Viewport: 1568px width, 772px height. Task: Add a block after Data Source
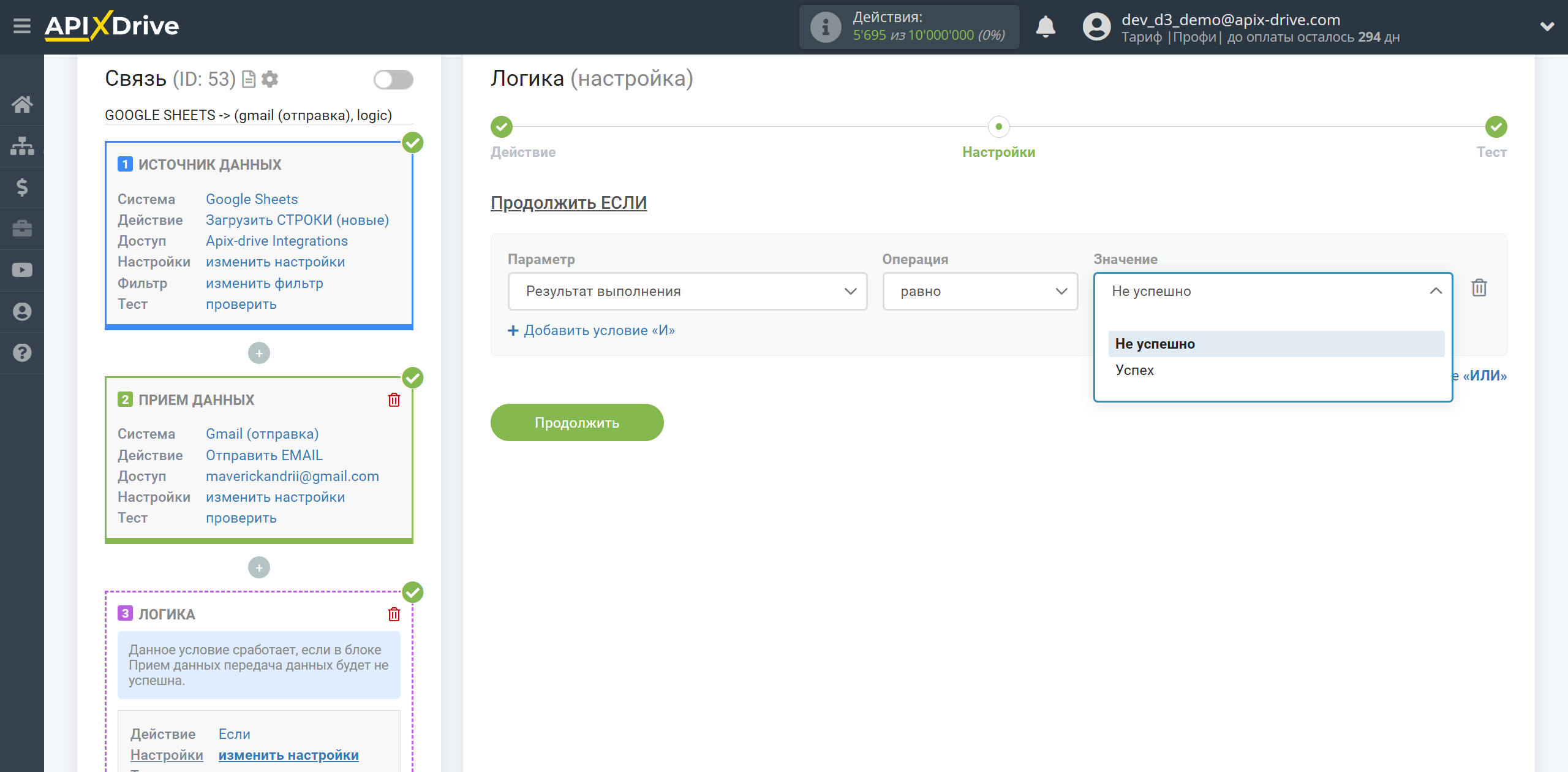point(259,354)
